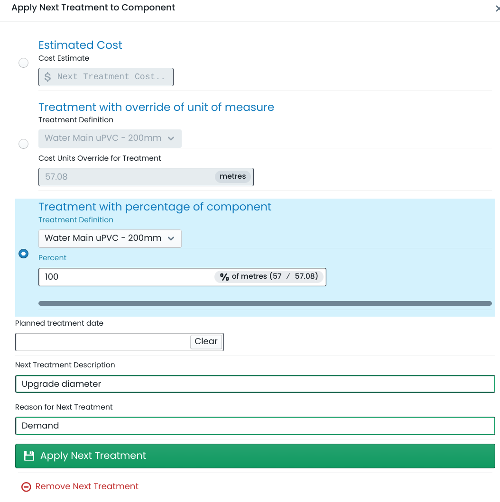Click the dollar sign icon in Cost Estimate
This screenshot has width=500, height=502.
(x=47, y=77)
